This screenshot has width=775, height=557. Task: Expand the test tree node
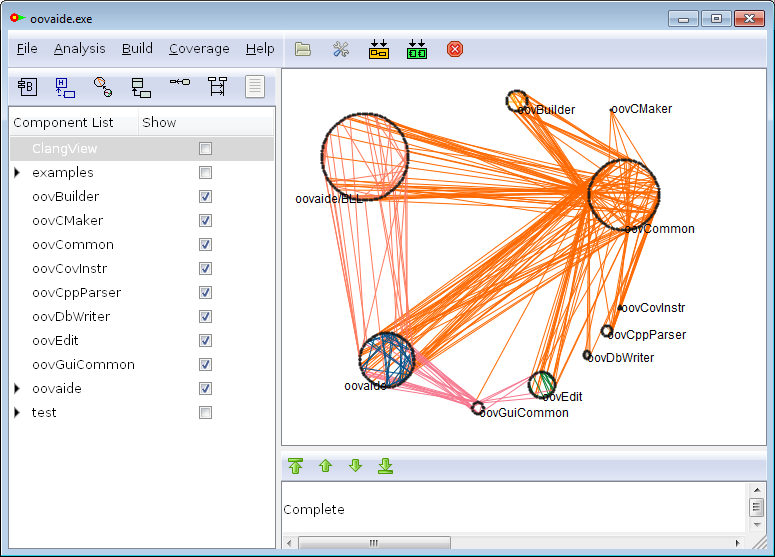pos(17,412)
